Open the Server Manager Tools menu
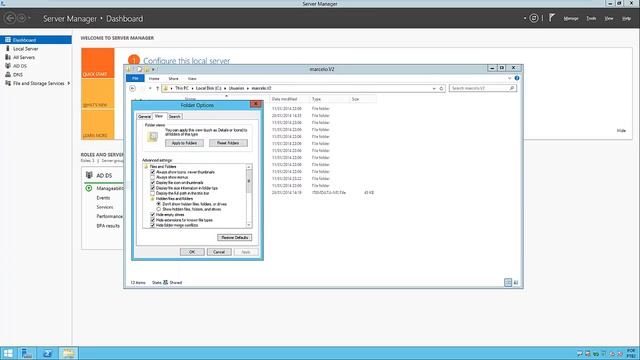640x360 pixels. coord(591,18)
